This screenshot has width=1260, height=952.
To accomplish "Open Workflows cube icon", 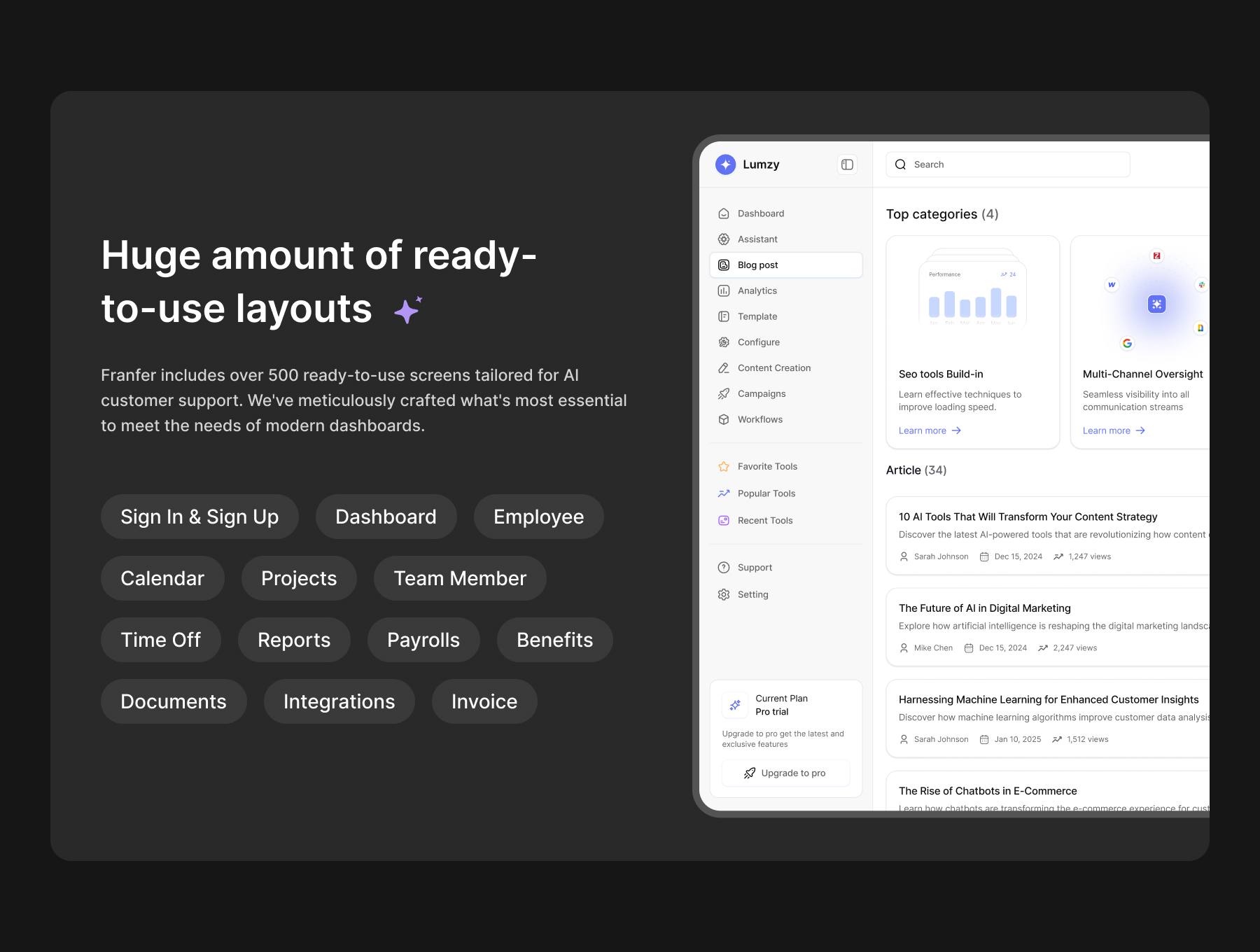I will [x=724, y=419].
